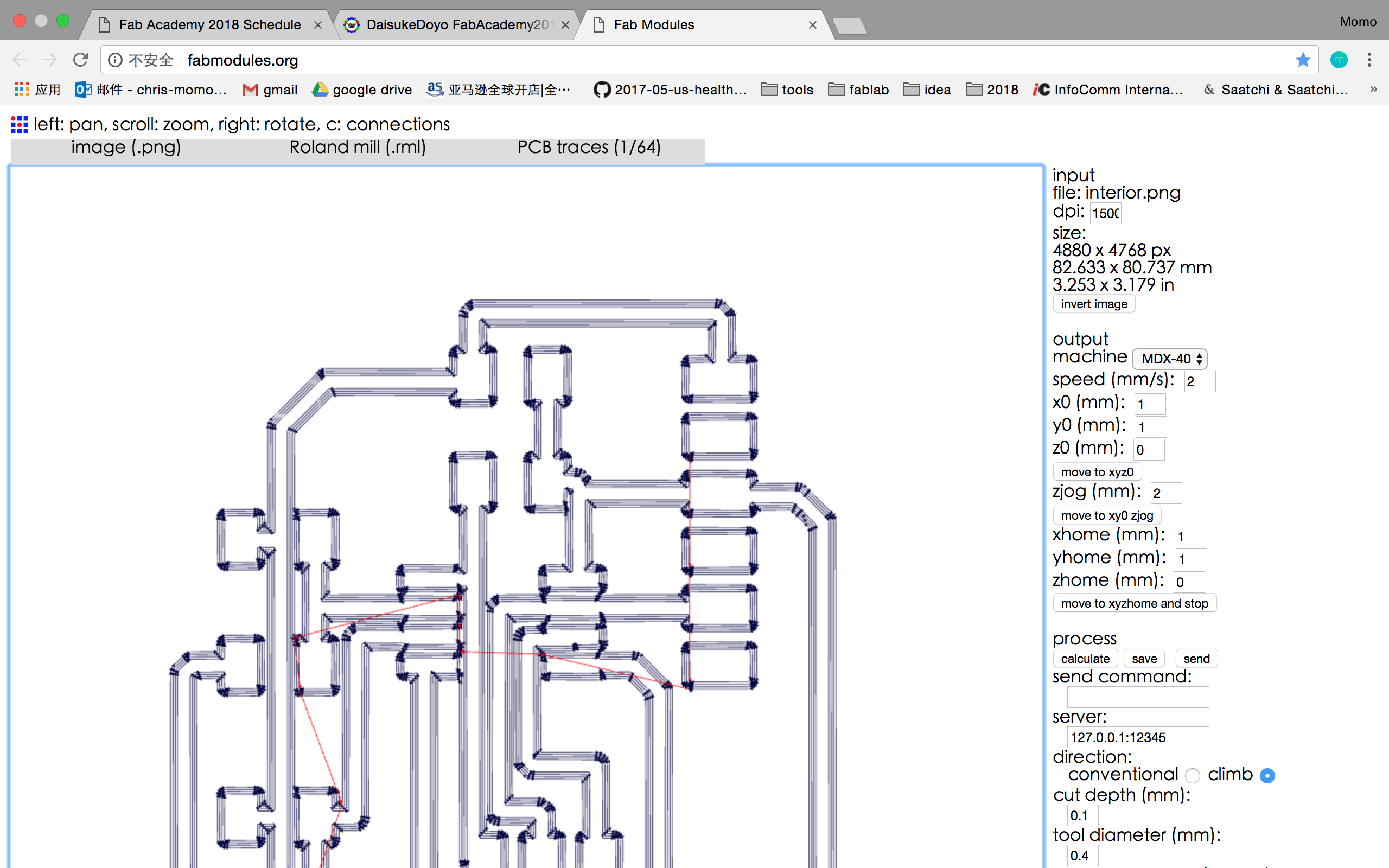
Task: Select the conventional direction radio button
Action: (x=1193, y=776)
